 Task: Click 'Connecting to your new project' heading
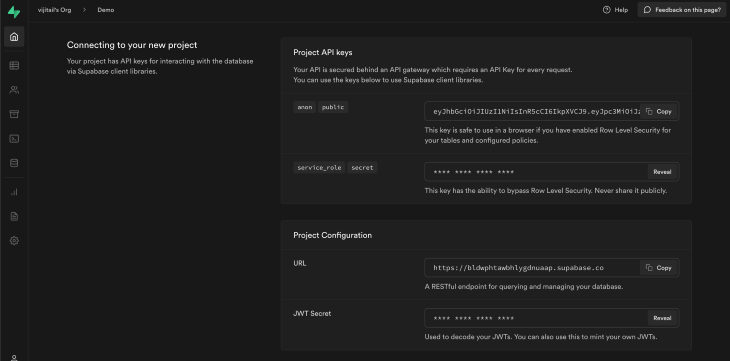coord(132,45)
